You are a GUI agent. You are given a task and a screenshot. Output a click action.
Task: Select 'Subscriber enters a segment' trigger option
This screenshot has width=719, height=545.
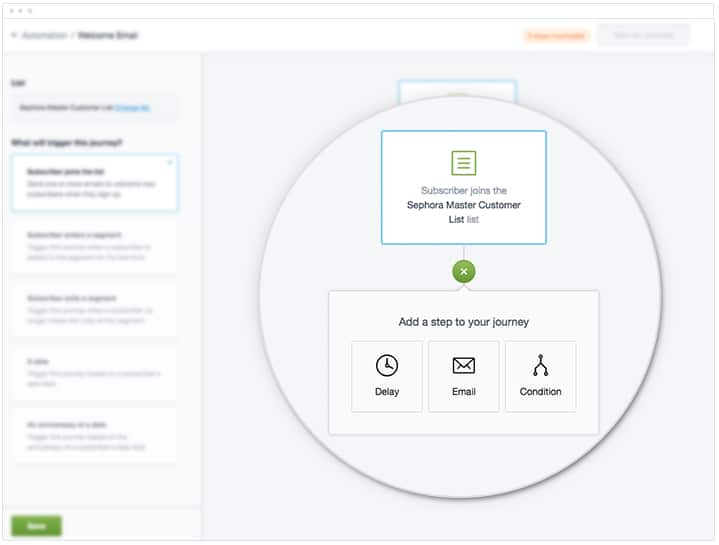[x=94, y=246]
